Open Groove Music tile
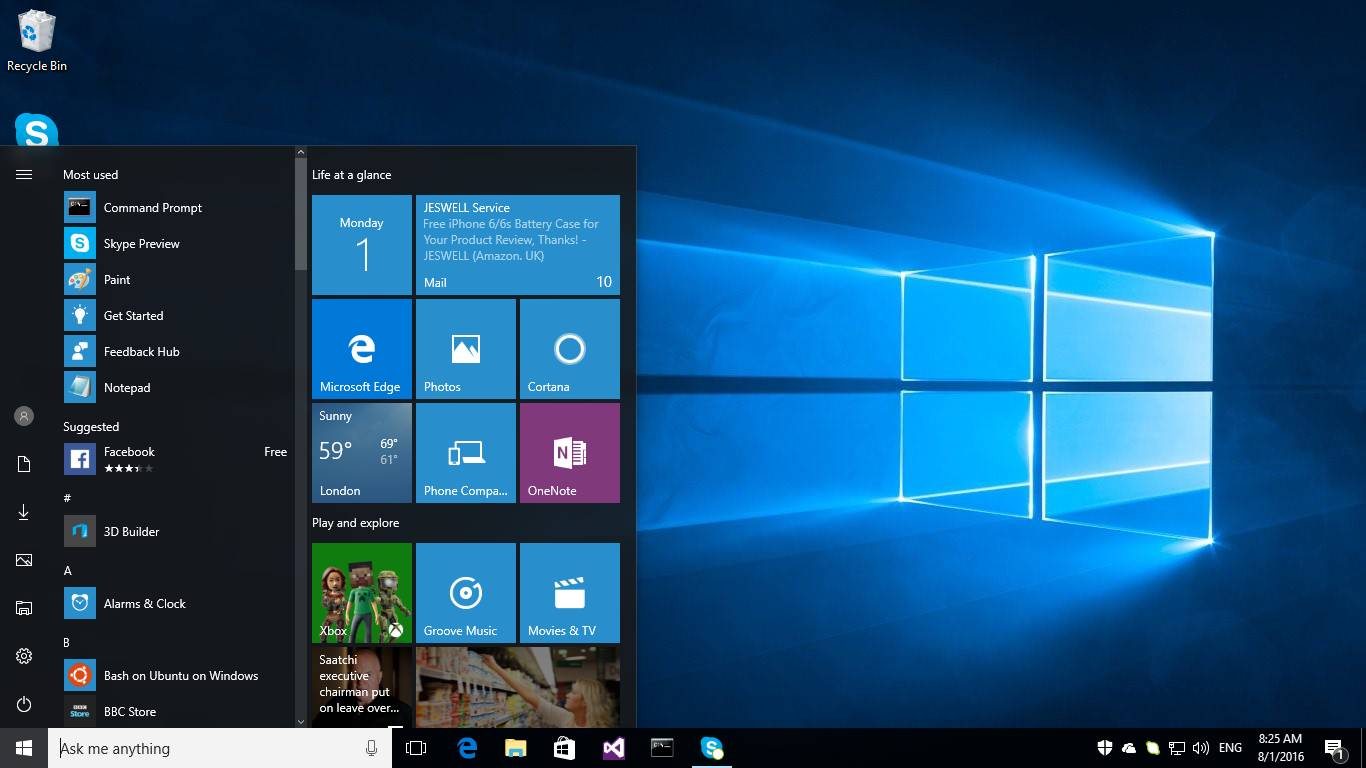 tap(466, 593)
